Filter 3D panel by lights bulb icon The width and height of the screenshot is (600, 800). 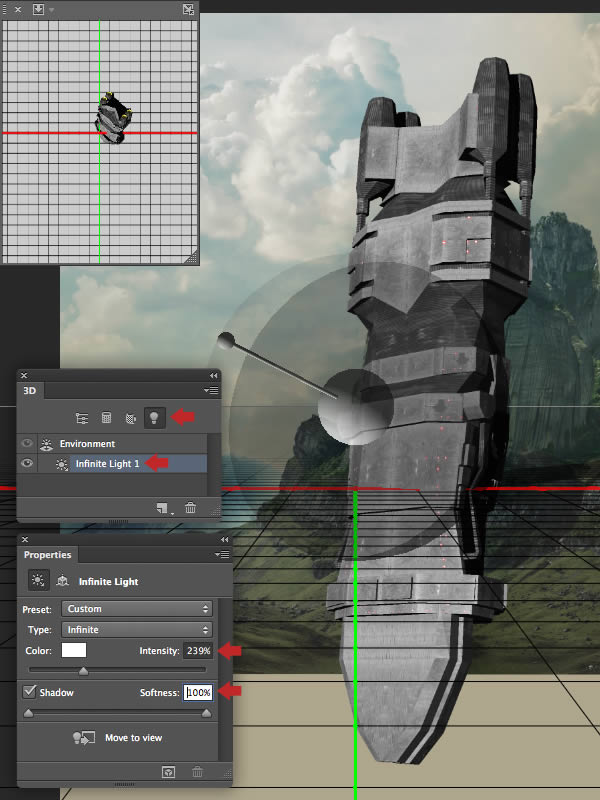pos(155,418)
